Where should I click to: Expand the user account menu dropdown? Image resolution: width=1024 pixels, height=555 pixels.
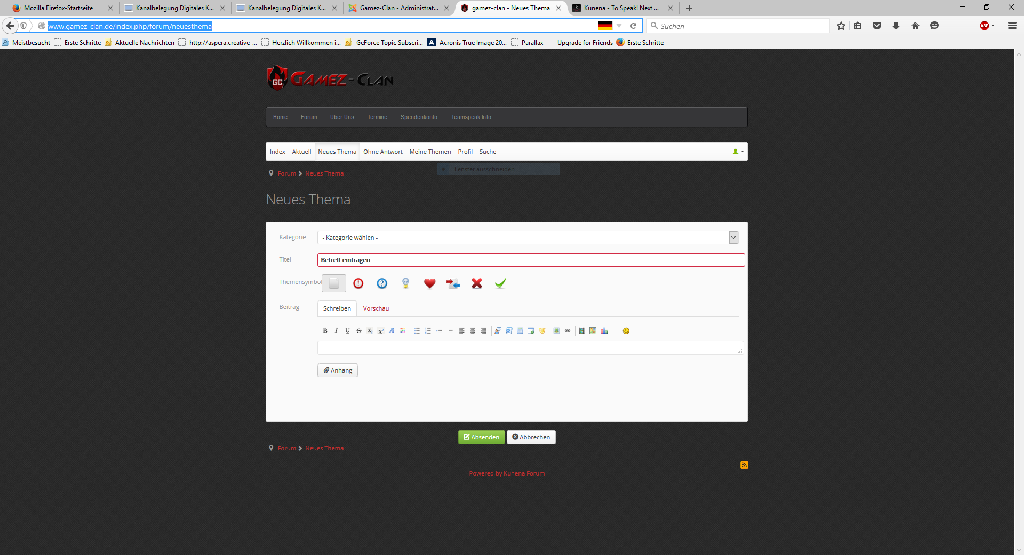tap(738, 152)
